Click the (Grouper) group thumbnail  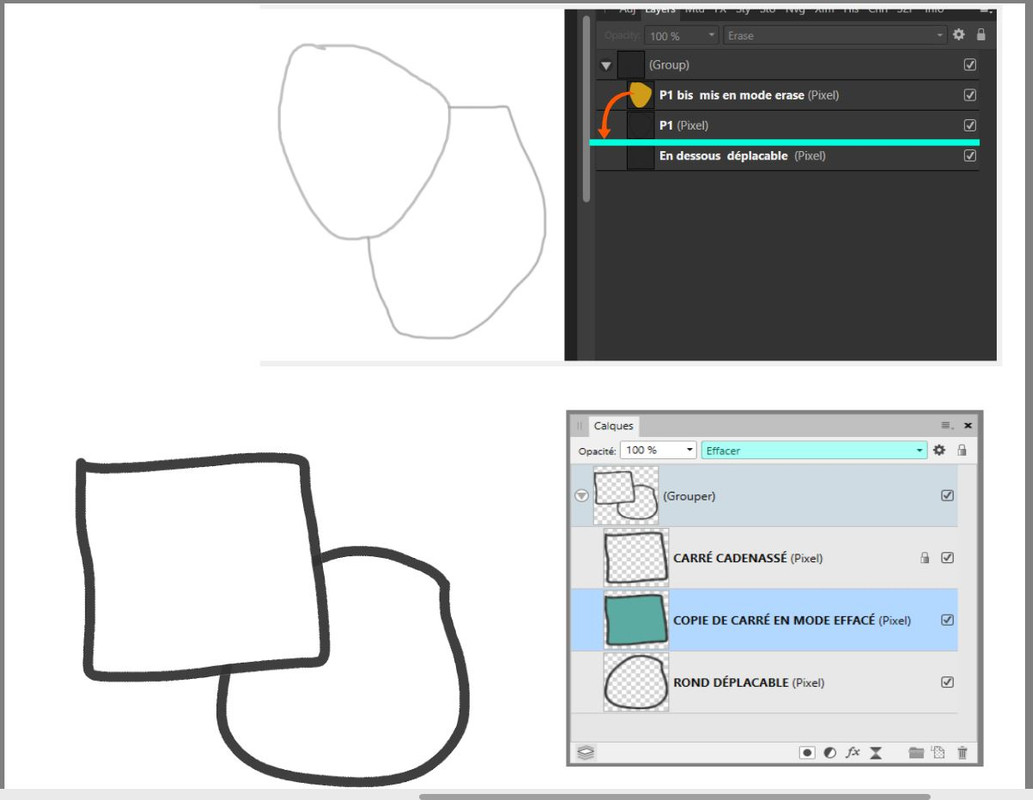(x=626, y=496)
